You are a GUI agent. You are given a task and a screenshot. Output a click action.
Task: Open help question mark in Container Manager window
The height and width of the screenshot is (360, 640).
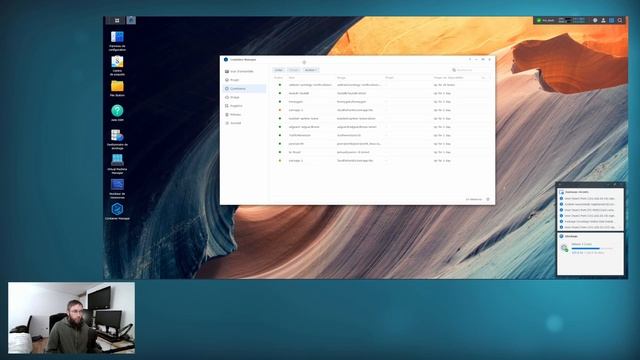pyautogui.click(x=470, y=59)
